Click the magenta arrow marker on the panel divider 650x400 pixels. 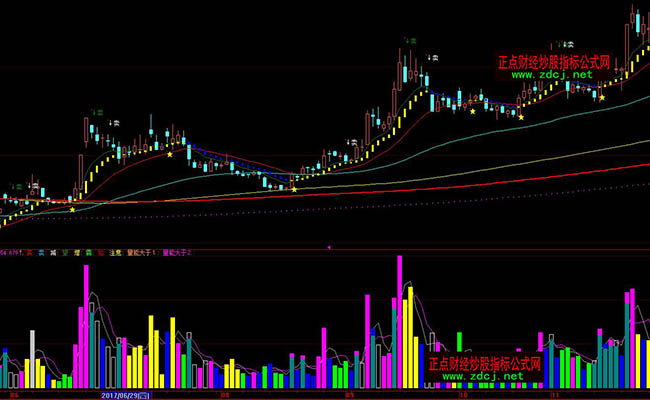[x=328, y=246]
